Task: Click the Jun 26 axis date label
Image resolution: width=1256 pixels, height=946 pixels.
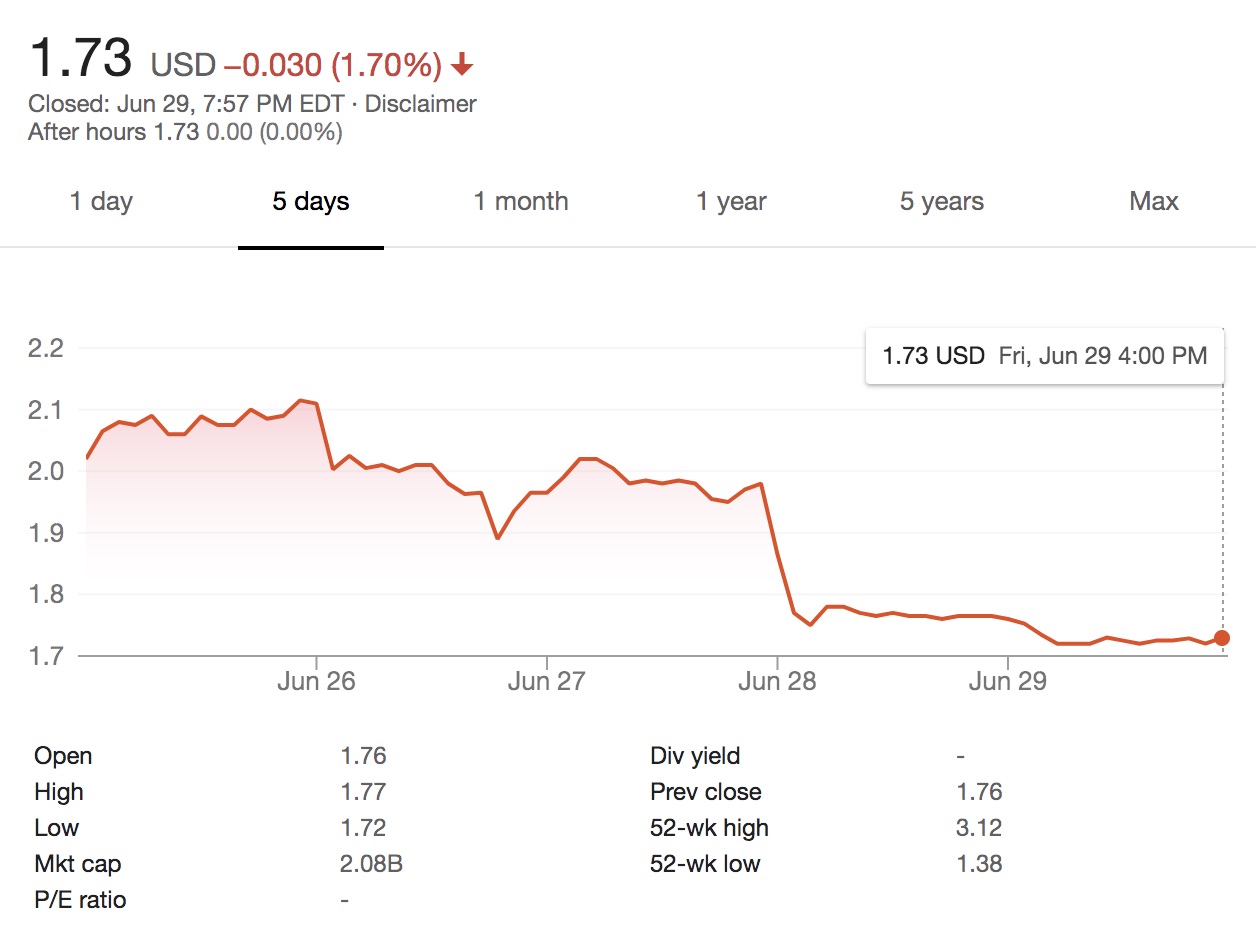Action: 316,682
